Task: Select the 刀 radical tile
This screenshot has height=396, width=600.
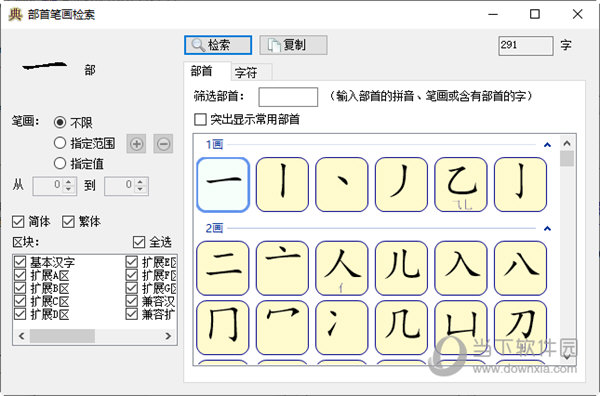Action: tap(520, 328)
